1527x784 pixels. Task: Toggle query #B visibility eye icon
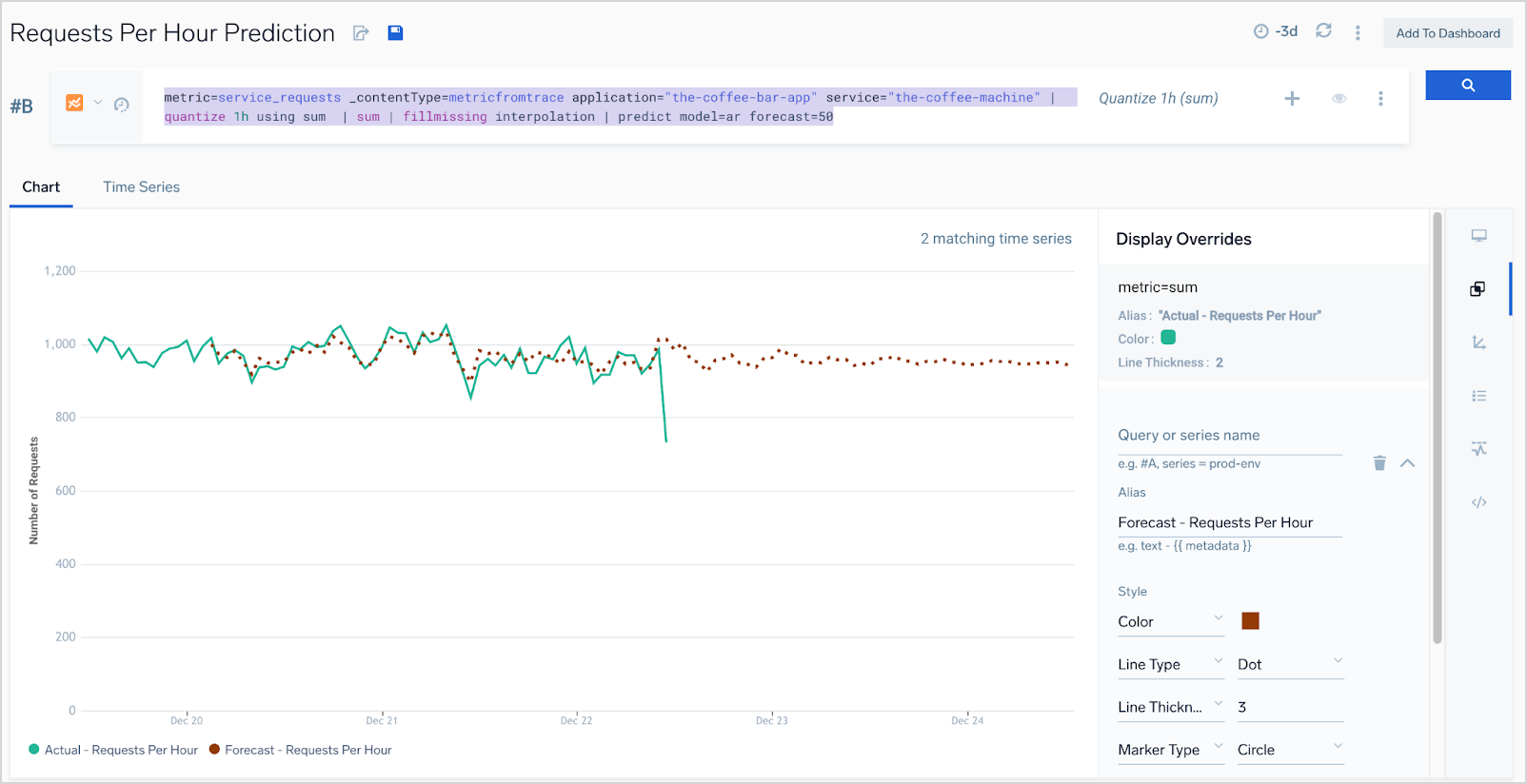click(1339, 98)
